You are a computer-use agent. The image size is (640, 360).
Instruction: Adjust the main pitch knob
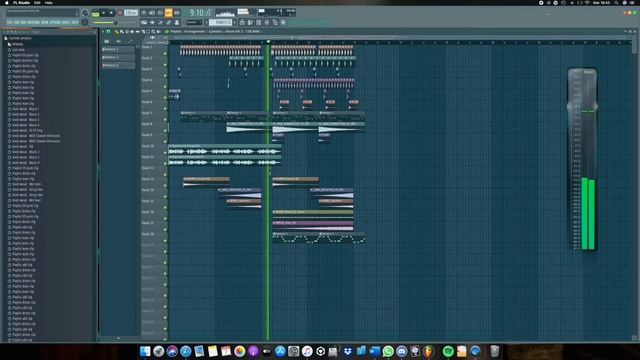tap(84, 22)
